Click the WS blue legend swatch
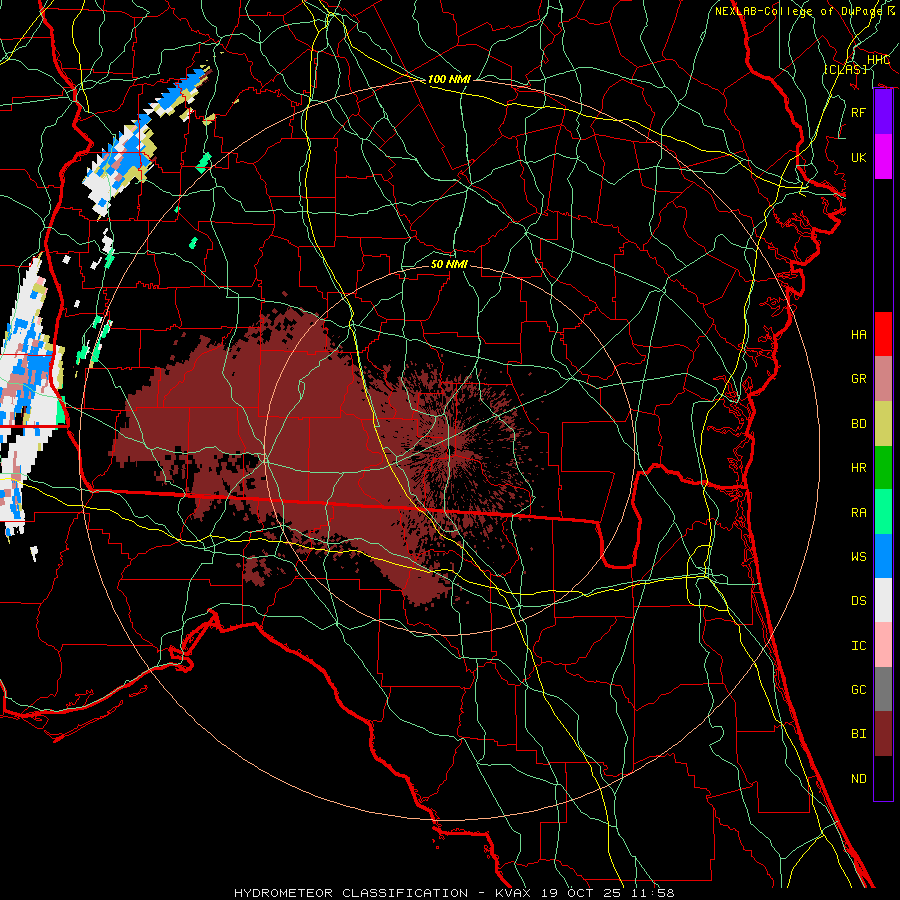900x900 pixels. (x=883, y=556)
